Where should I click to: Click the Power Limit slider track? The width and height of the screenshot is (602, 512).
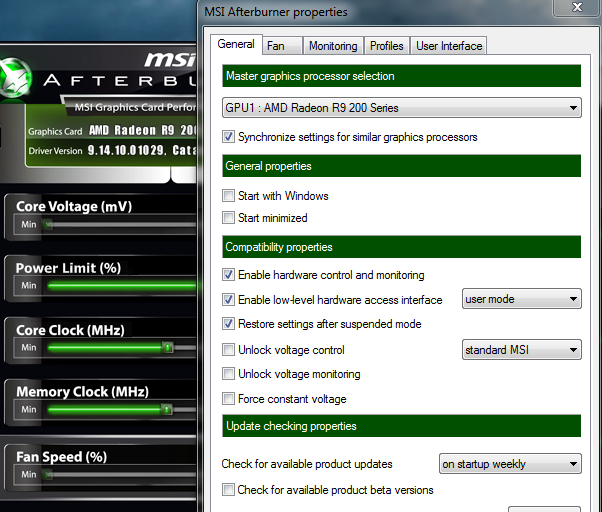click(121, 286)
